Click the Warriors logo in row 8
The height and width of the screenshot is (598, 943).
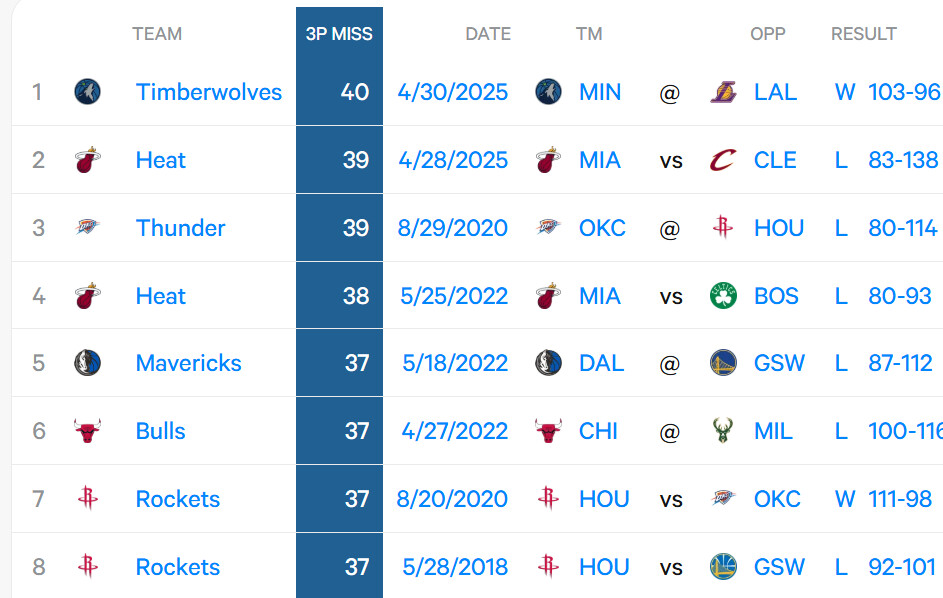723,567
